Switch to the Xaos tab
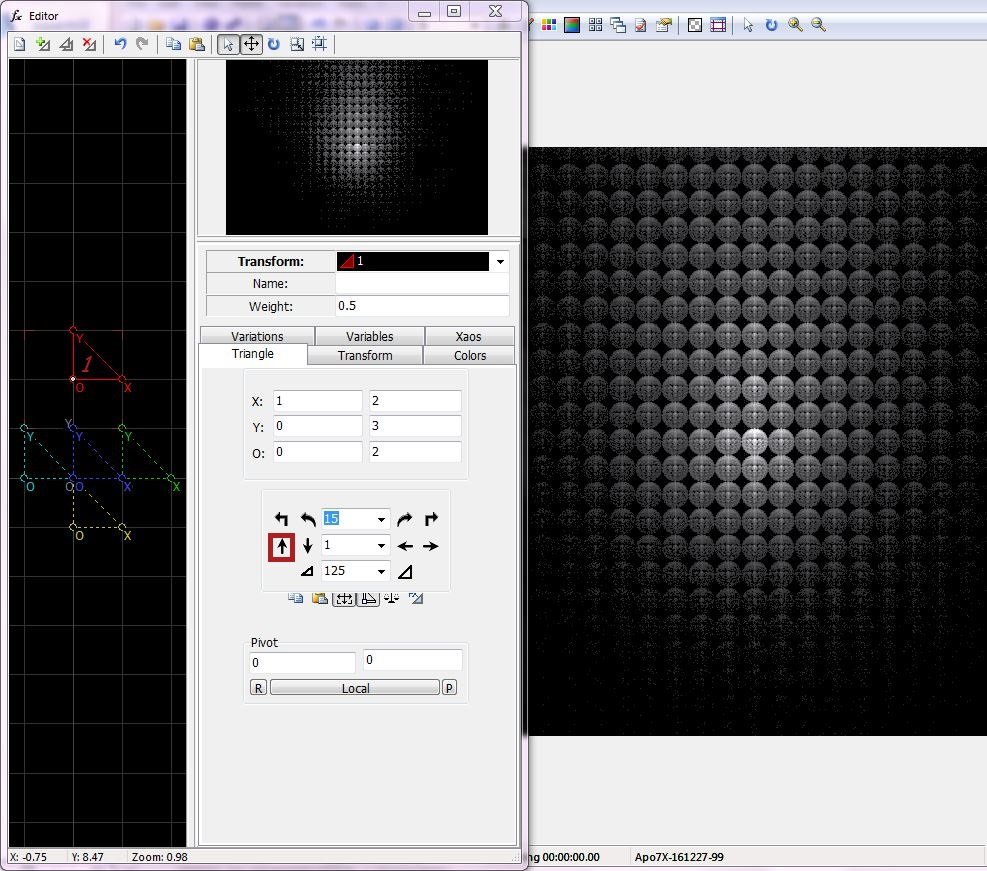The height and width of the screenshot is (871, 987). [468, 336]
